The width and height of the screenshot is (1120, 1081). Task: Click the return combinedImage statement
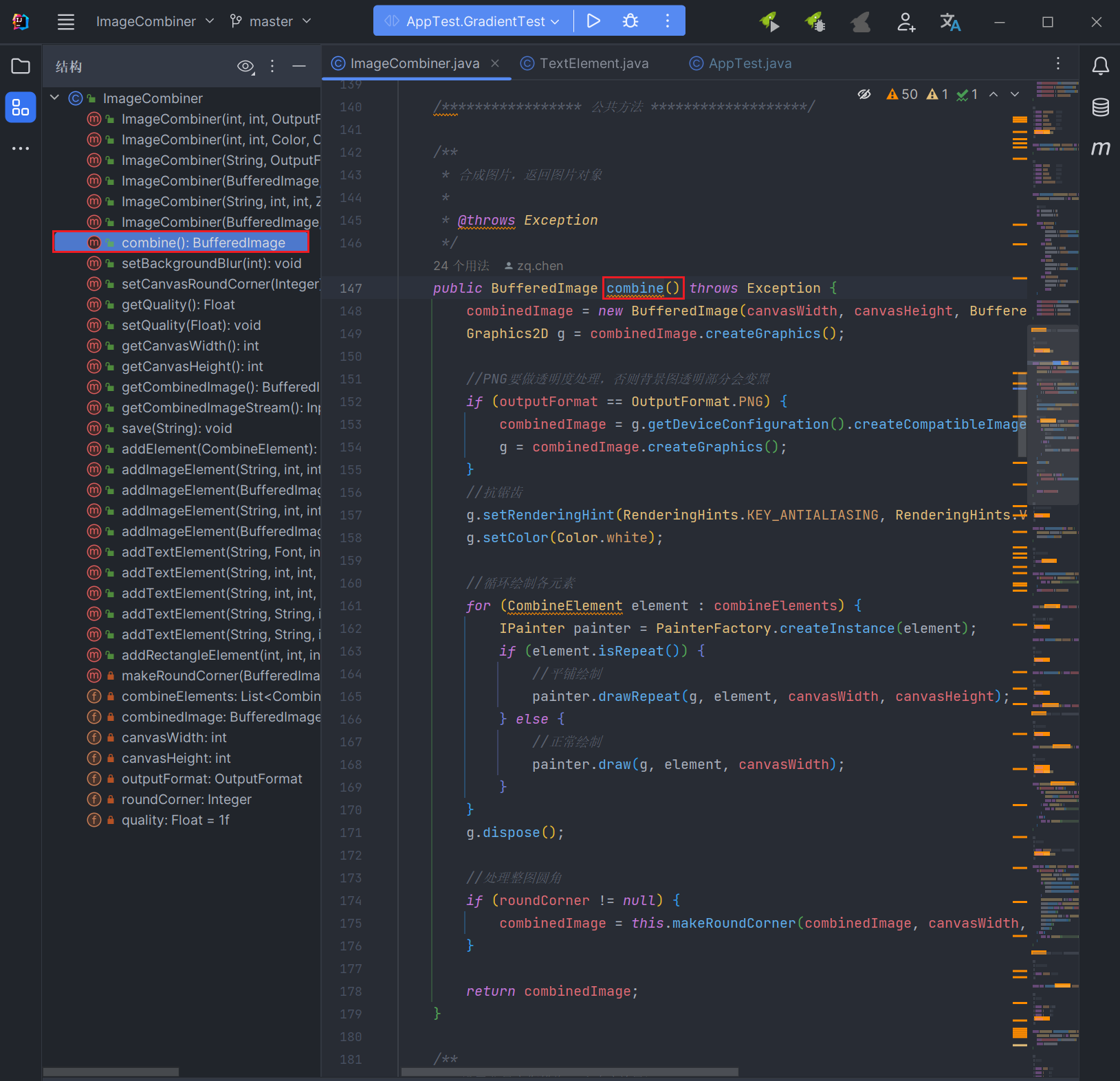click(x=551, y=991)
